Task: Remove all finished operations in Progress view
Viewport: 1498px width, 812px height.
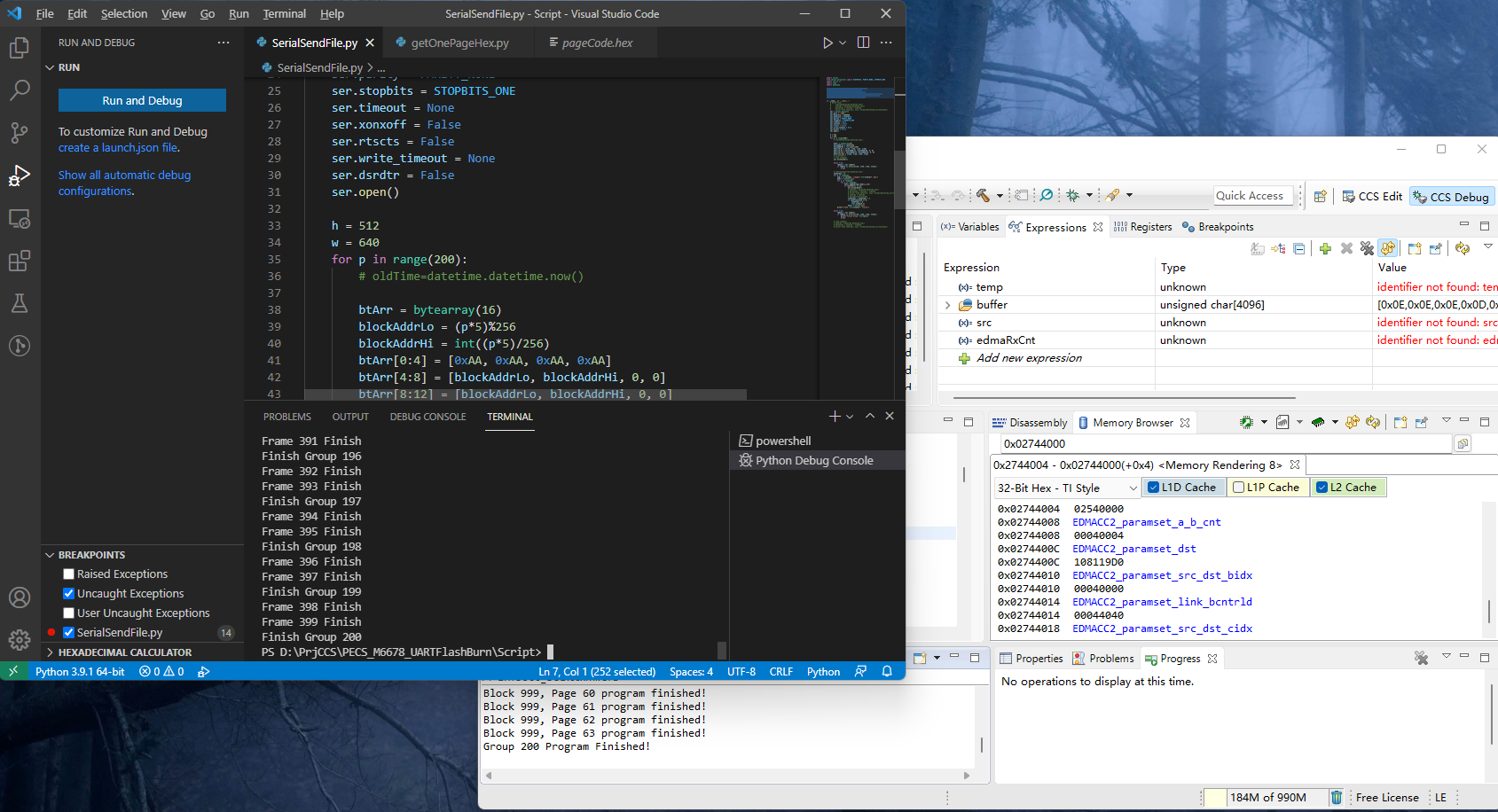Action: pyautogui.click(x=1422, y=658)
